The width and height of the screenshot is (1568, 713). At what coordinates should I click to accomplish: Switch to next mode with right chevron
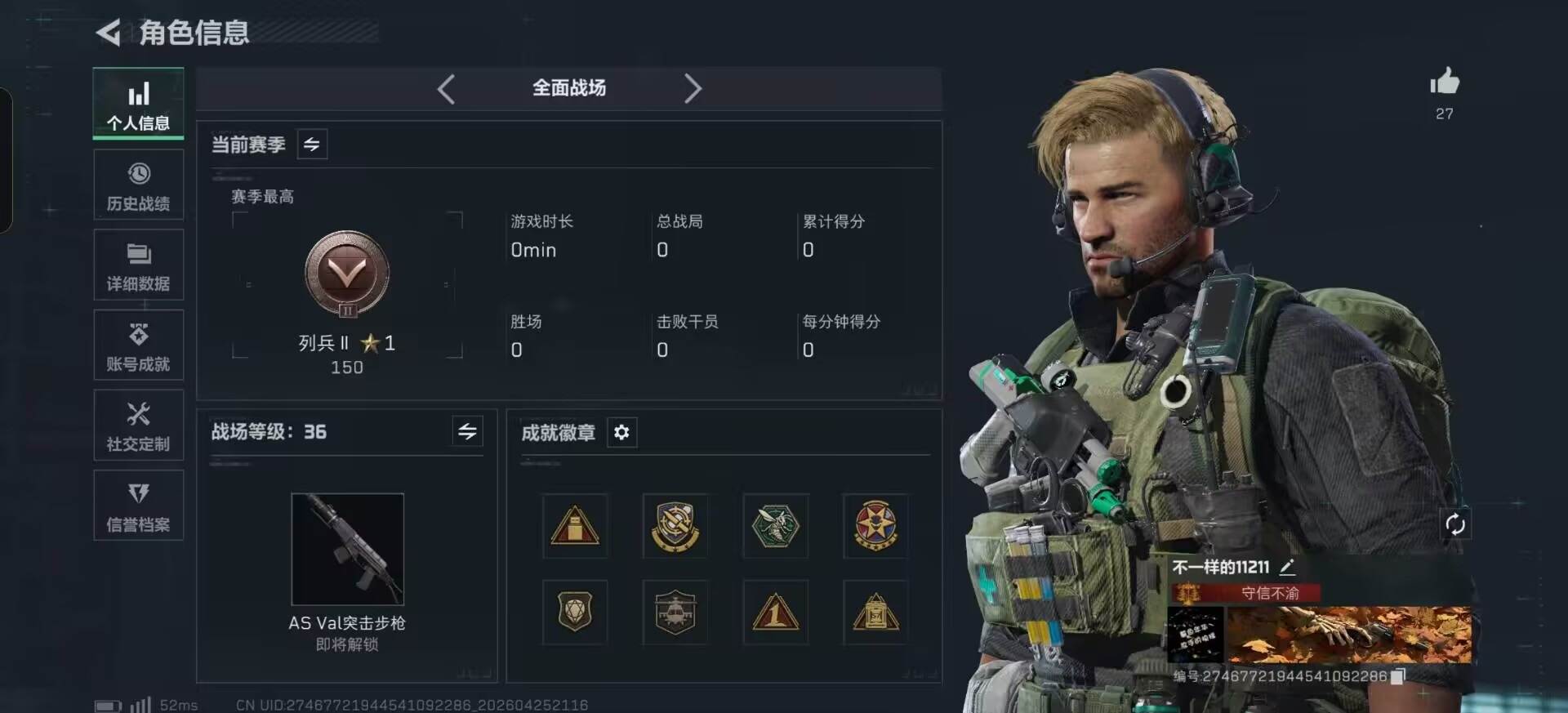693,88
